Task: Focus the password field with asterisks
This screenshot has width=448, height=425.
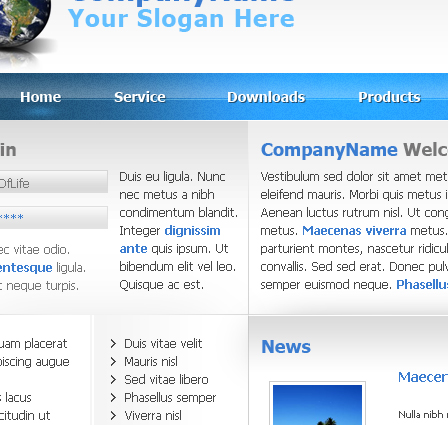Action: [53, 217]
